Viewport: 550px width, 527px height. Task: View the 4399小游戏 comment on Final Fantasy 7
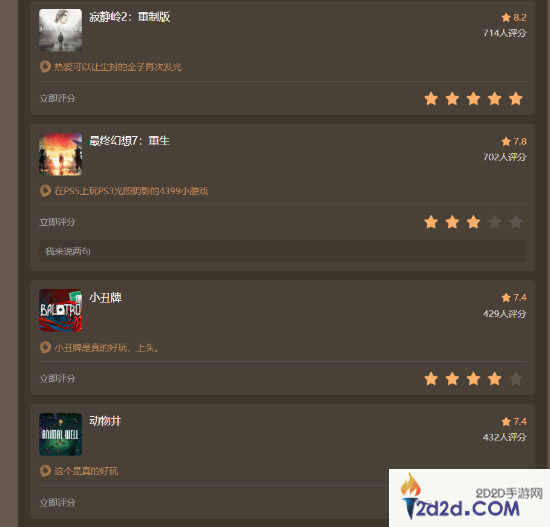click(131, 191)
